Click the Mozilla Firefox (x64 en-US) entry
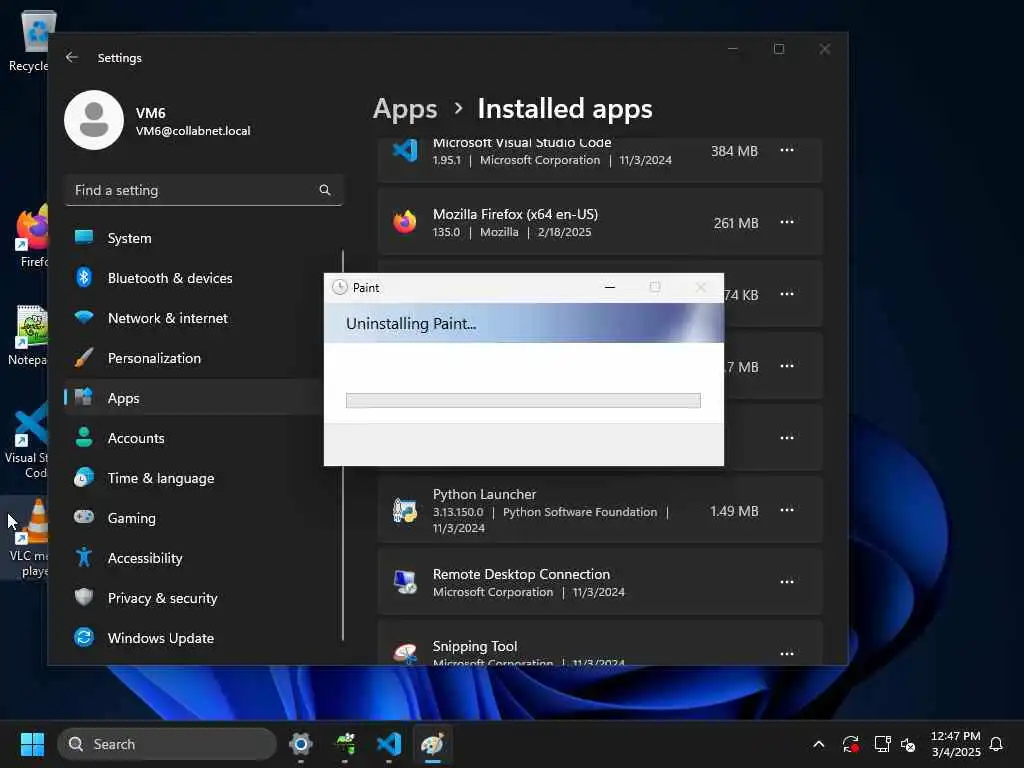This screenshot has height=768, width=1024. click(x=600, y=222)
